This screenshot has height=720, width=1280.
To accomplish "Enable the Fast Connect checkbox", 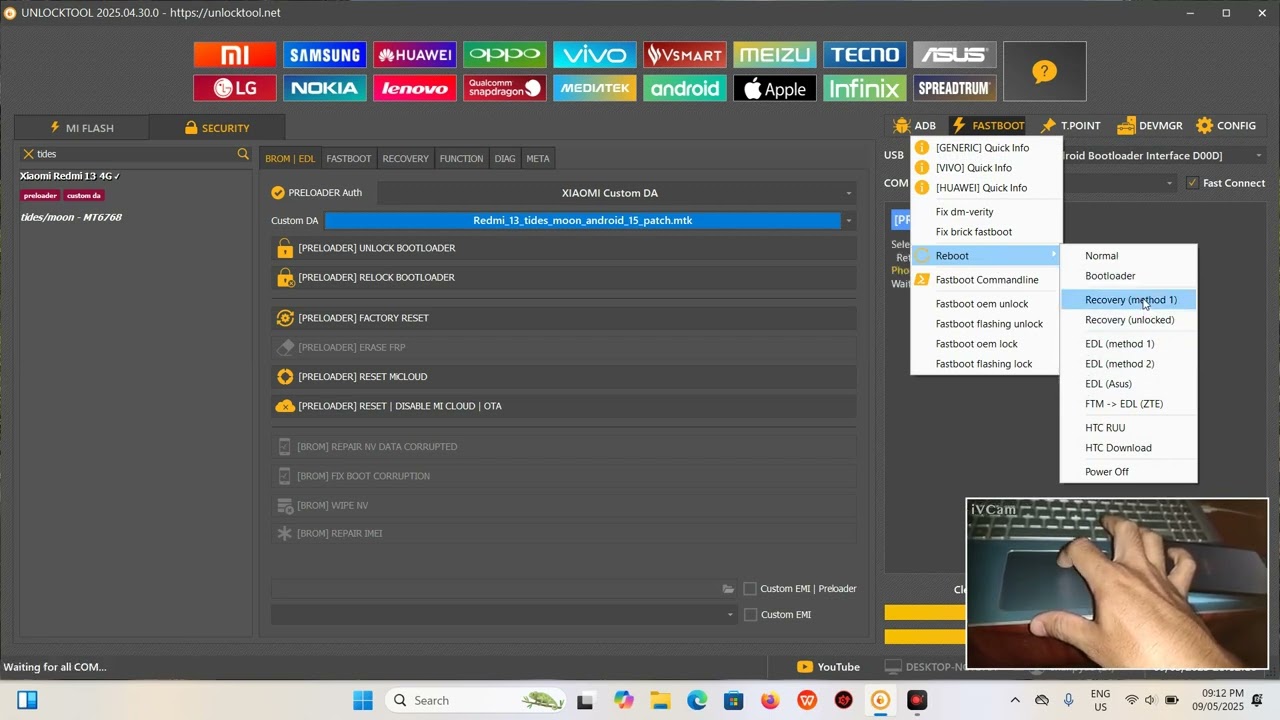I will pos(1192,183).
